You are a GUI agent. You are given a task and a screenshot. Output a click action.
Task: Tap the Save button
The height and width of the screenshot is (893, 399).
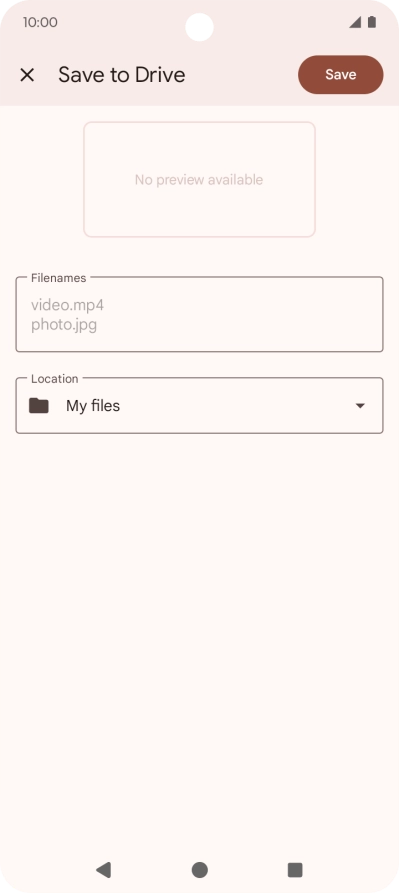tap(340, 75)
